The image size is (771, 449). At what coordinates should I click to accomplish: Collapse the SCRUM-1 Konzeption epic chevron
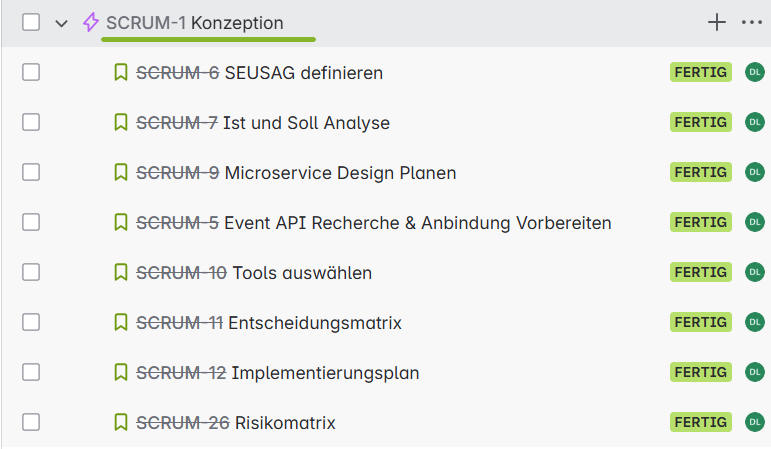click(61, 23)
